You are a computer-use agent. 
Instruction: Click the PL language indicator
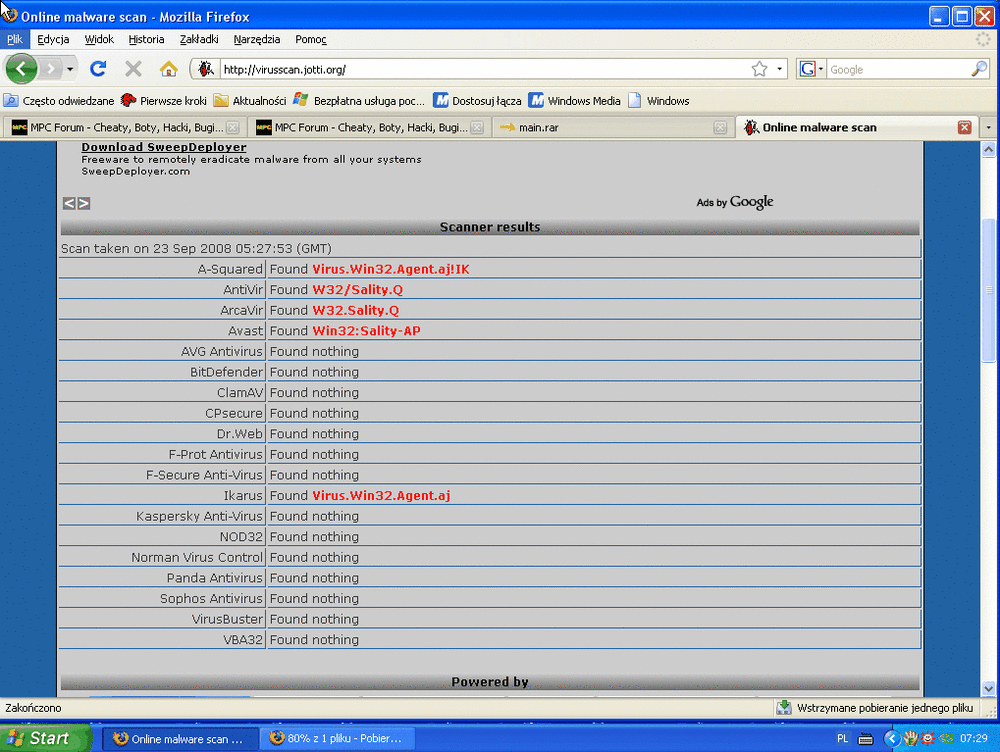point(842,739)
